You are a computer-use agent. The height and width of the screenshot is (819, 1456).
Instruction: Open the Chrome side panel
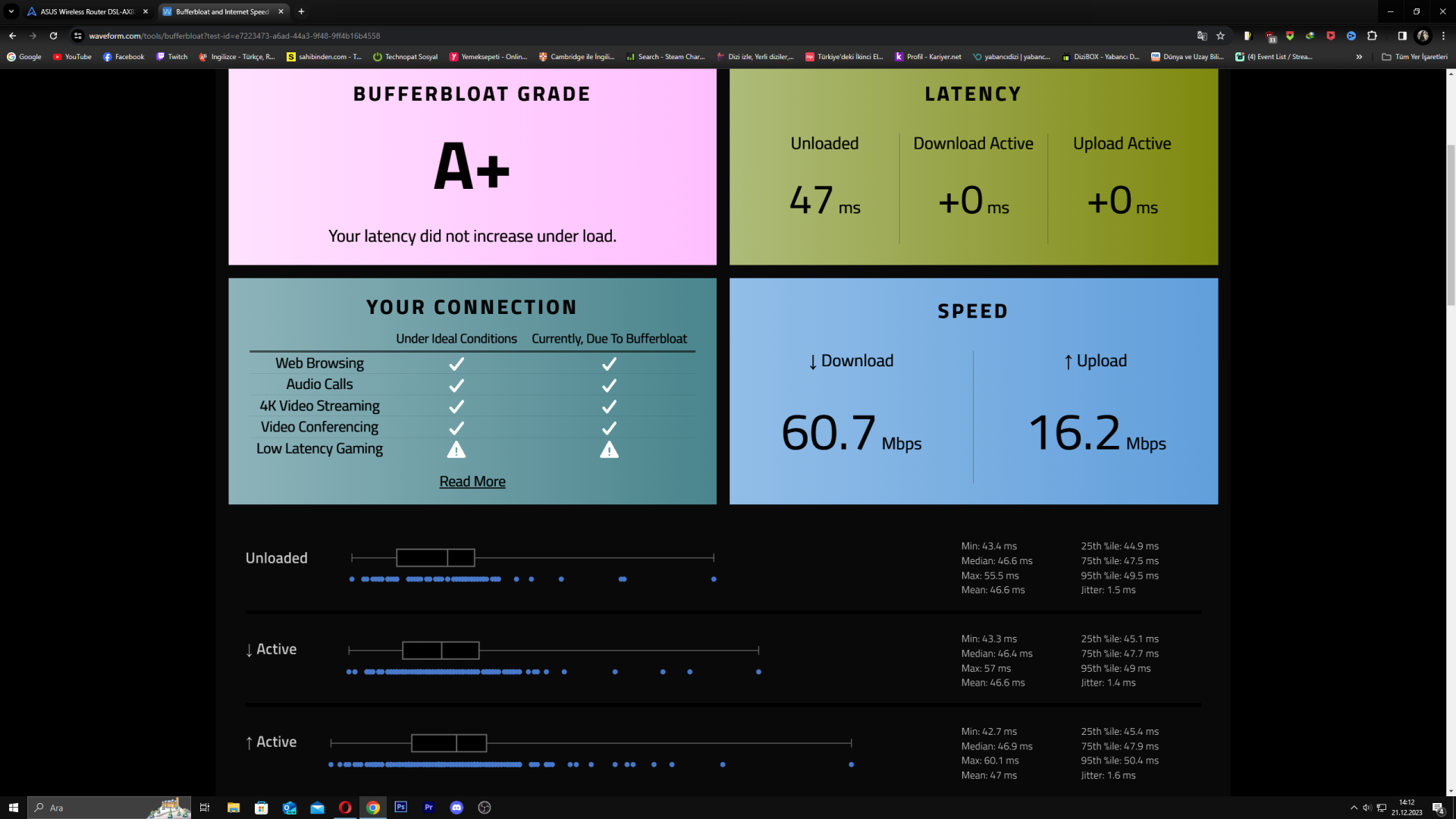[x=1402, y=36]
